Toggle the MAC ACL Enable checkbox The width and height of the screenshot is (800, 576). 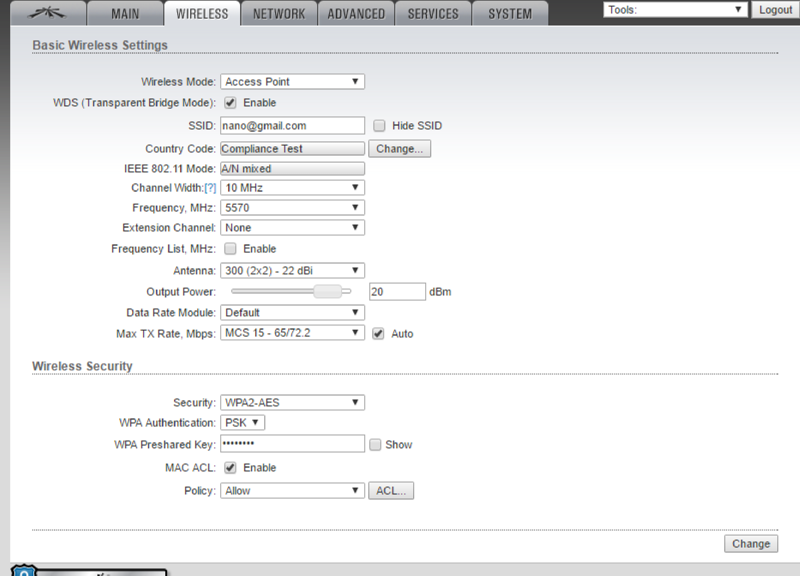230,467
